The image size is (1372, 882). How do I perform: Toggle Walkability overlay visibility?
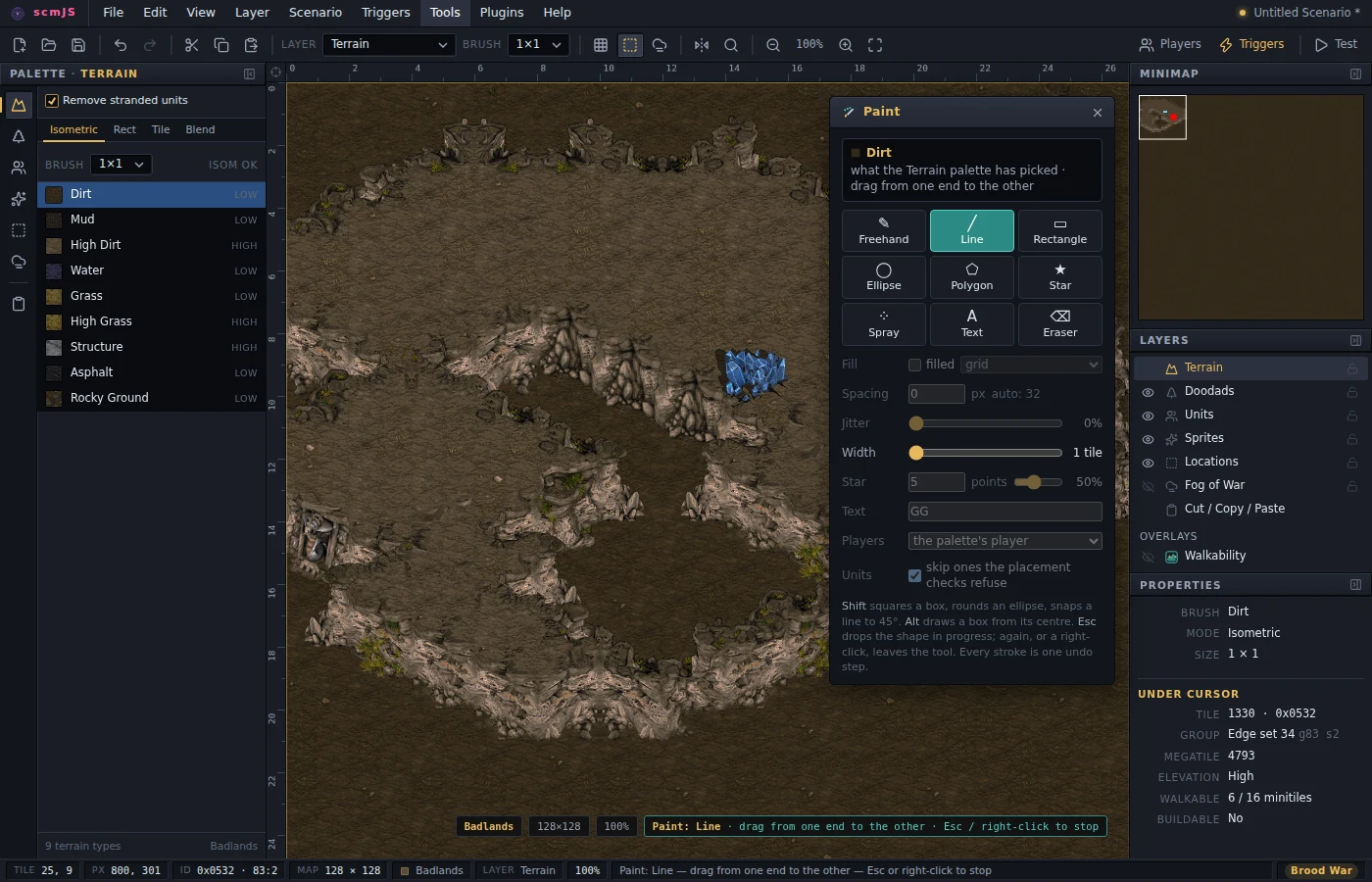pos(1148,557)
